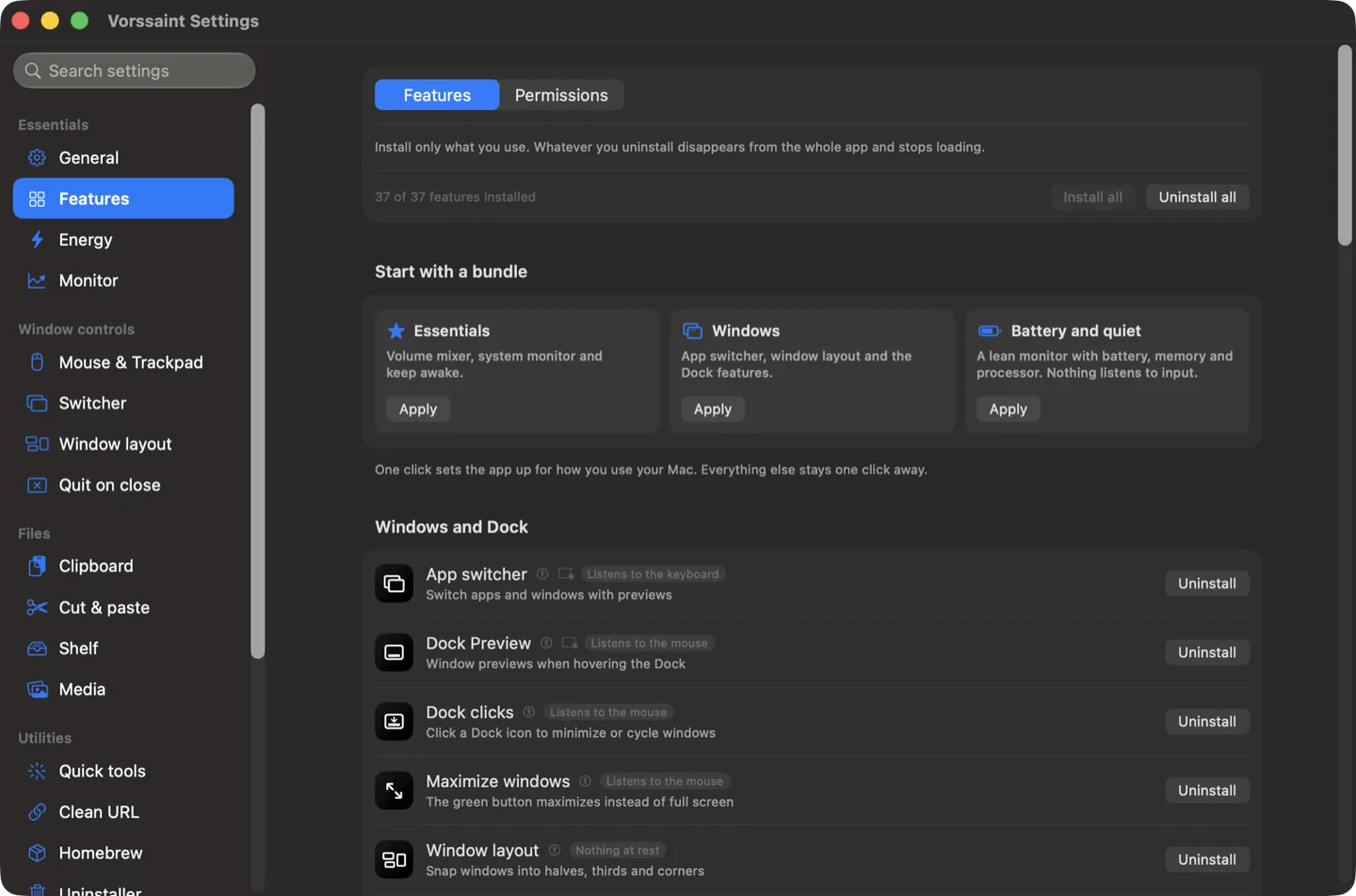This screenshot has width=1356, height=896.
Task: Open the Switcher icon in the sidebar
Action: pos(37,403)
